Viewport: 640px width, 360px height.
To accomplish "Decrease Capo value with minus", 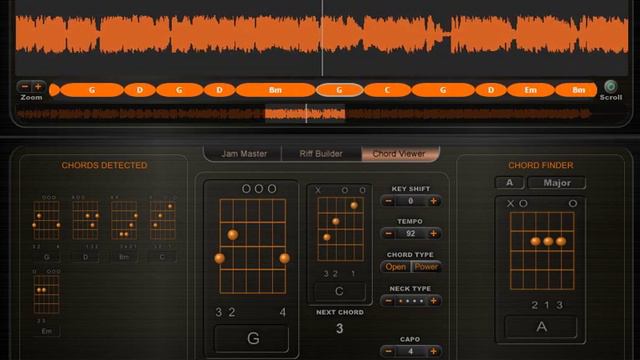I will click(x=389, y=351).
